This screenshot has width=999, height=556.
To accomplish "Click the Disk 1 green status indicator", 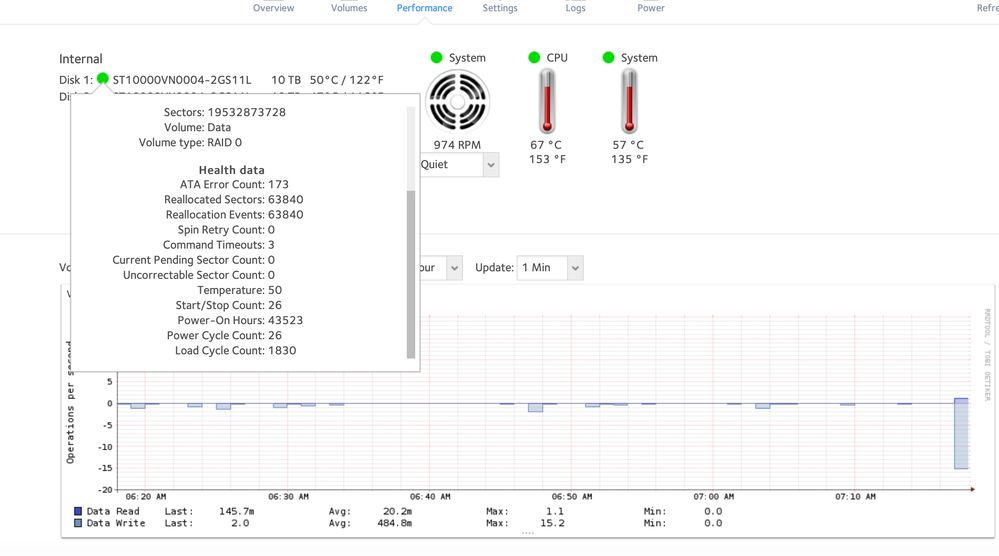I will click(x=103, y=79).
